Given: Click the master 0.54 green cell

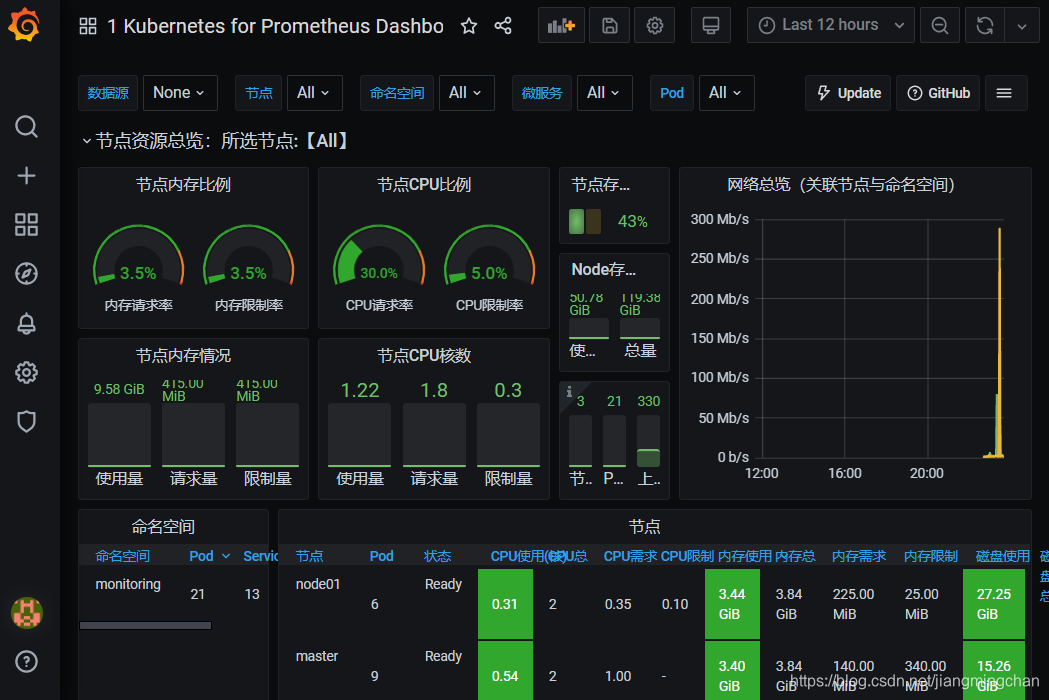Looking at the screenshot, I should [x=505, y=671].
